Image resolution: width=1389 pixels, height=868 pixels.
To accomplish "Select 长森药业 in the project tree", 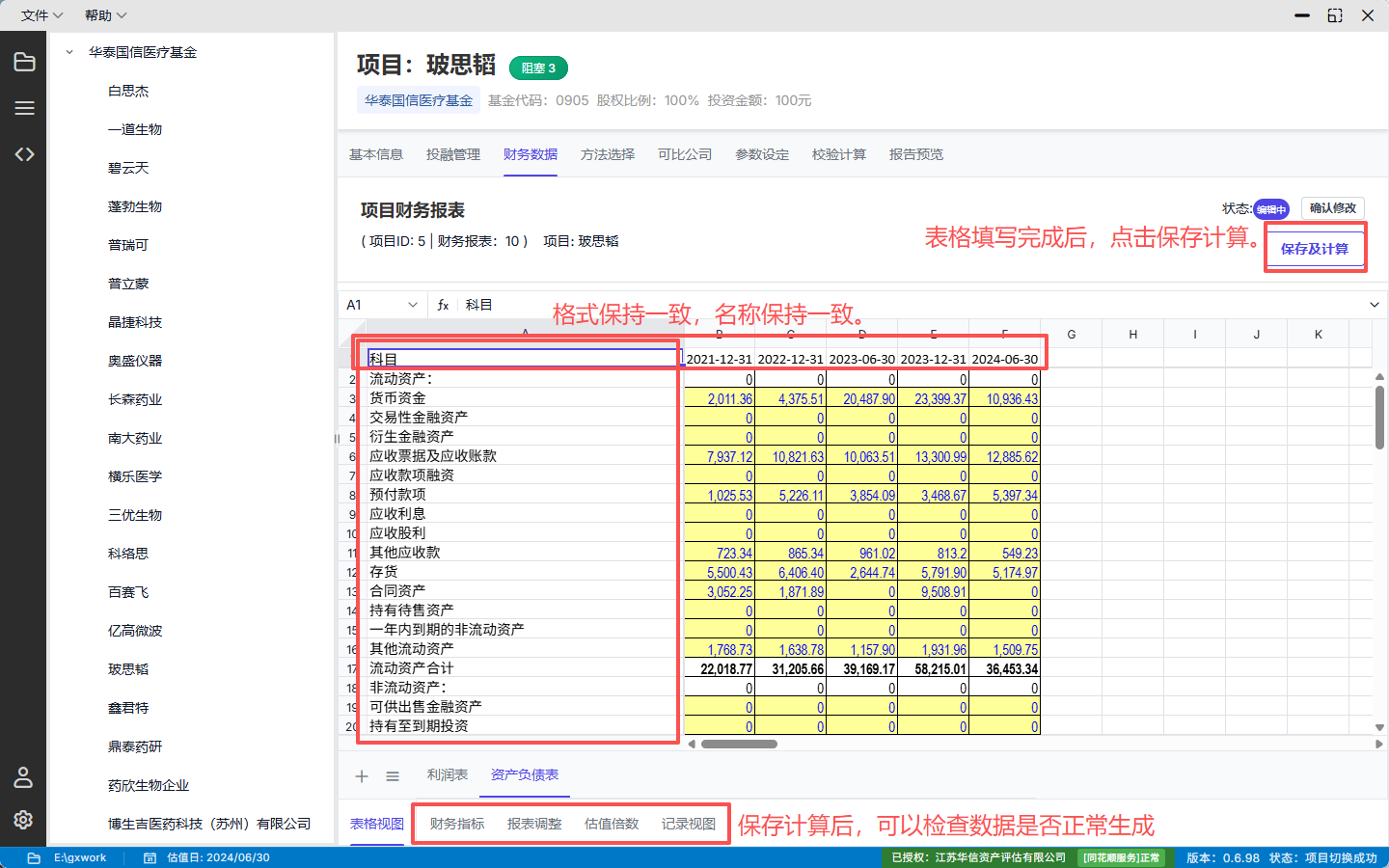I will click(x=135, y=399).
